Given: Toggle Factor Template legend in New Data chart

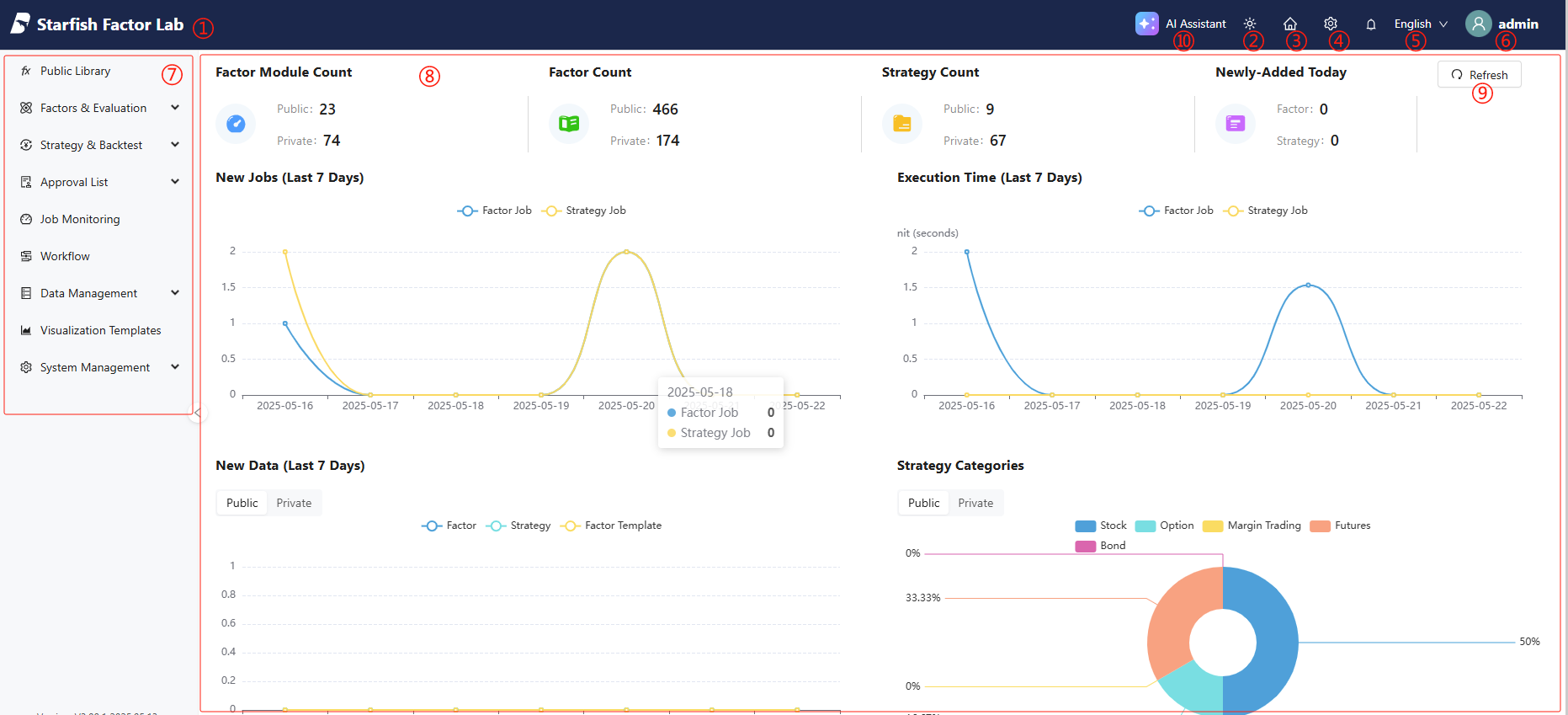Looking at the screenshot, I should point(611,526).
